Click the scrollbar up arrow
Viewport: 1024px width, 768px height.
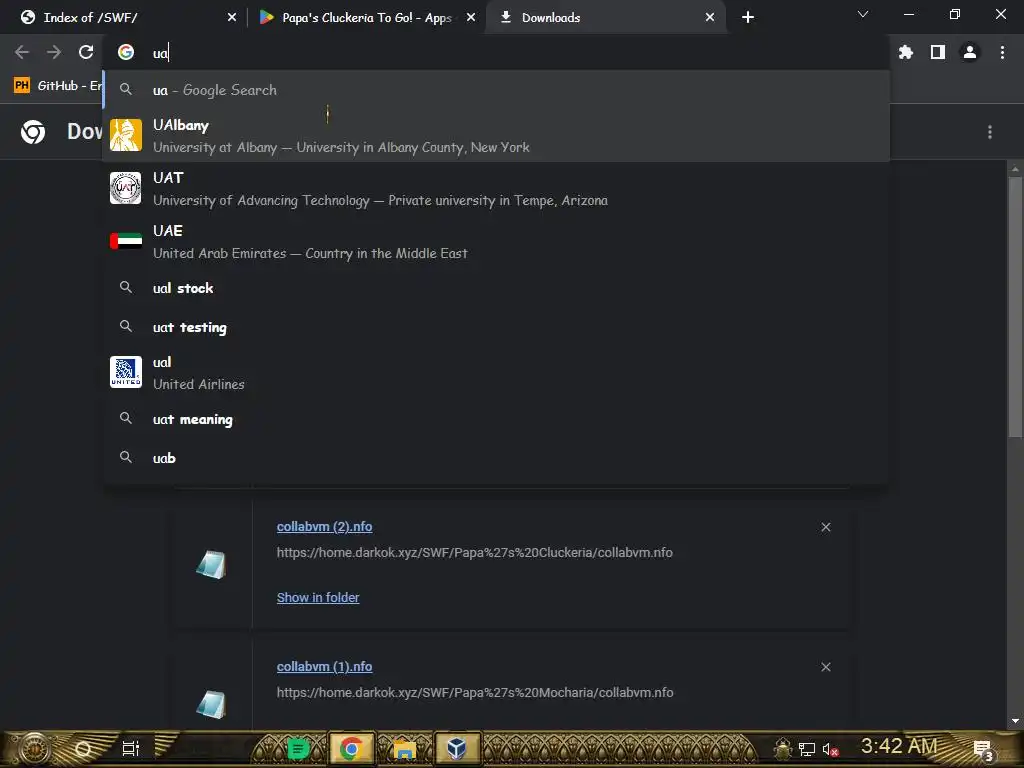(x=1015, y=168)
